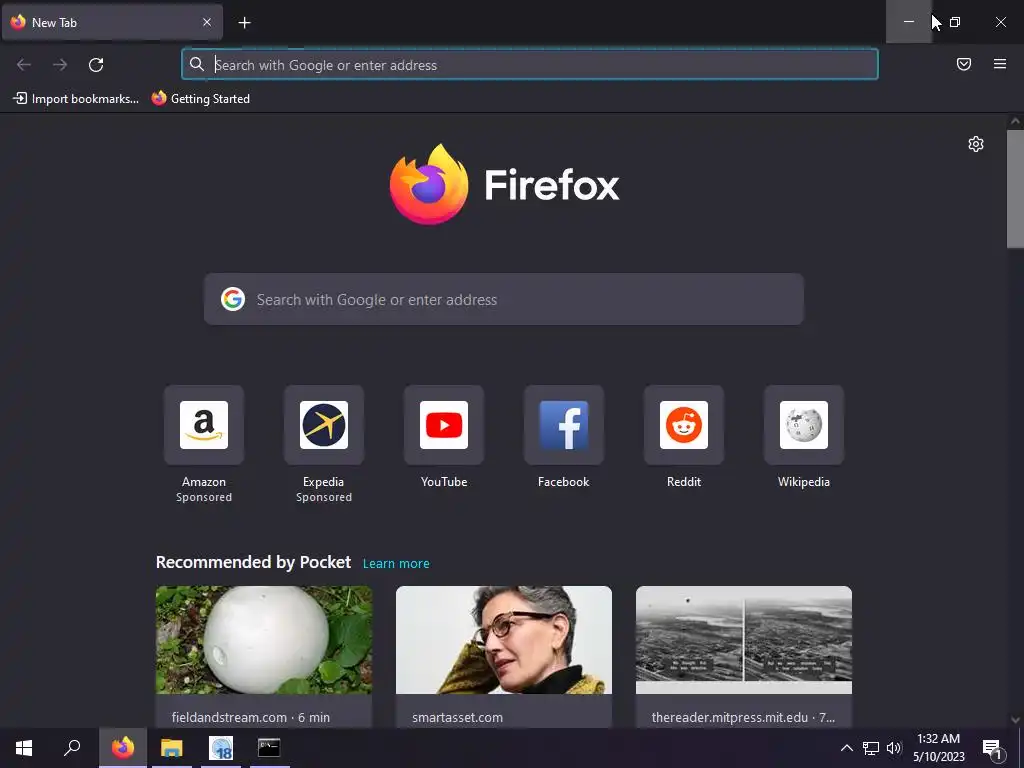Screen dimensions: 1024x768
Task: Click the 'Recommended by Pocket' heading
Action: click(253, 562)
